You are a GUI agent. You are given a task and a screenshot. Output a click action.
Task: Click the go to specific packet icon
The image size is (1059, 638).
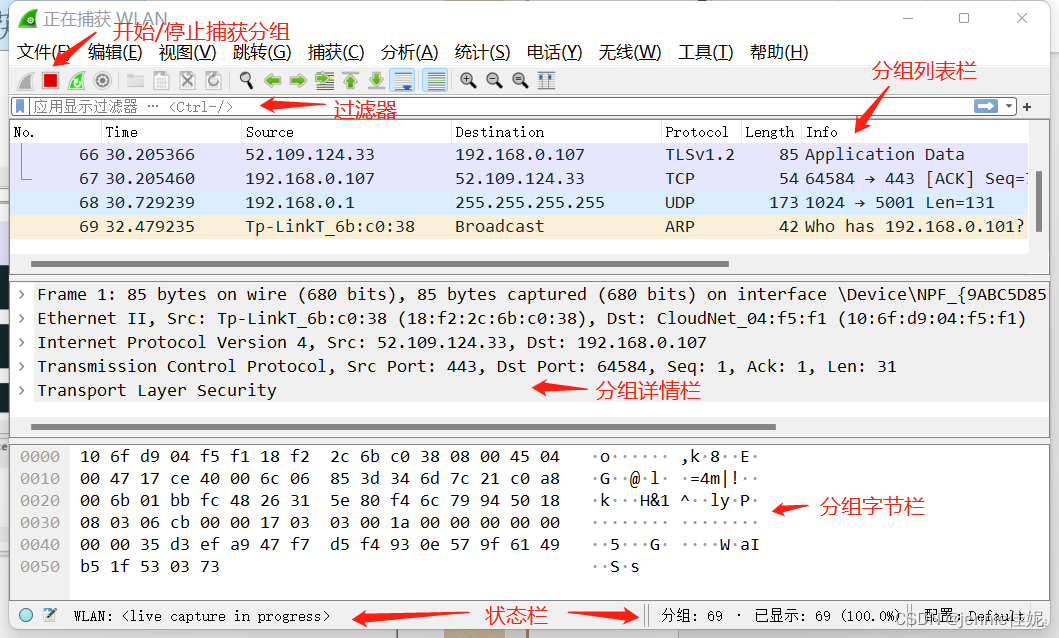click(x=325, y=81)
